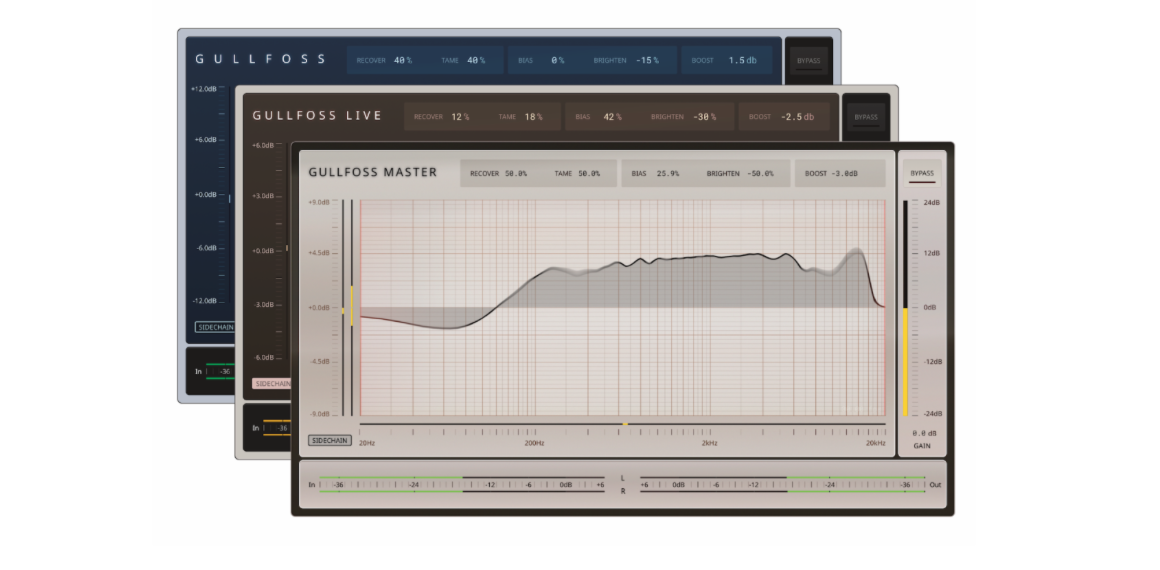
Task: Click the Boost 1.5 db parameter in blue Gullfoss
Action: click(x=742, y=61)
